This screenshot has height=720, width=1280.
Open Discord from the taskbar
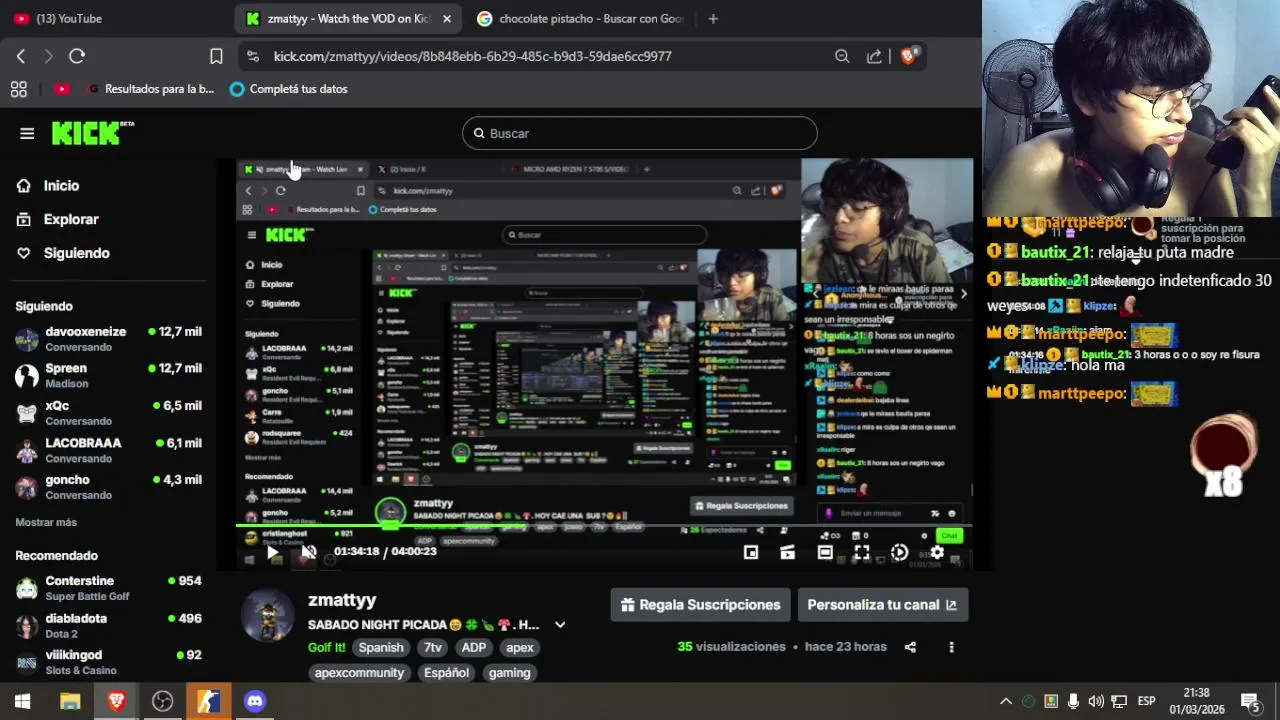(x=255, y=701)
